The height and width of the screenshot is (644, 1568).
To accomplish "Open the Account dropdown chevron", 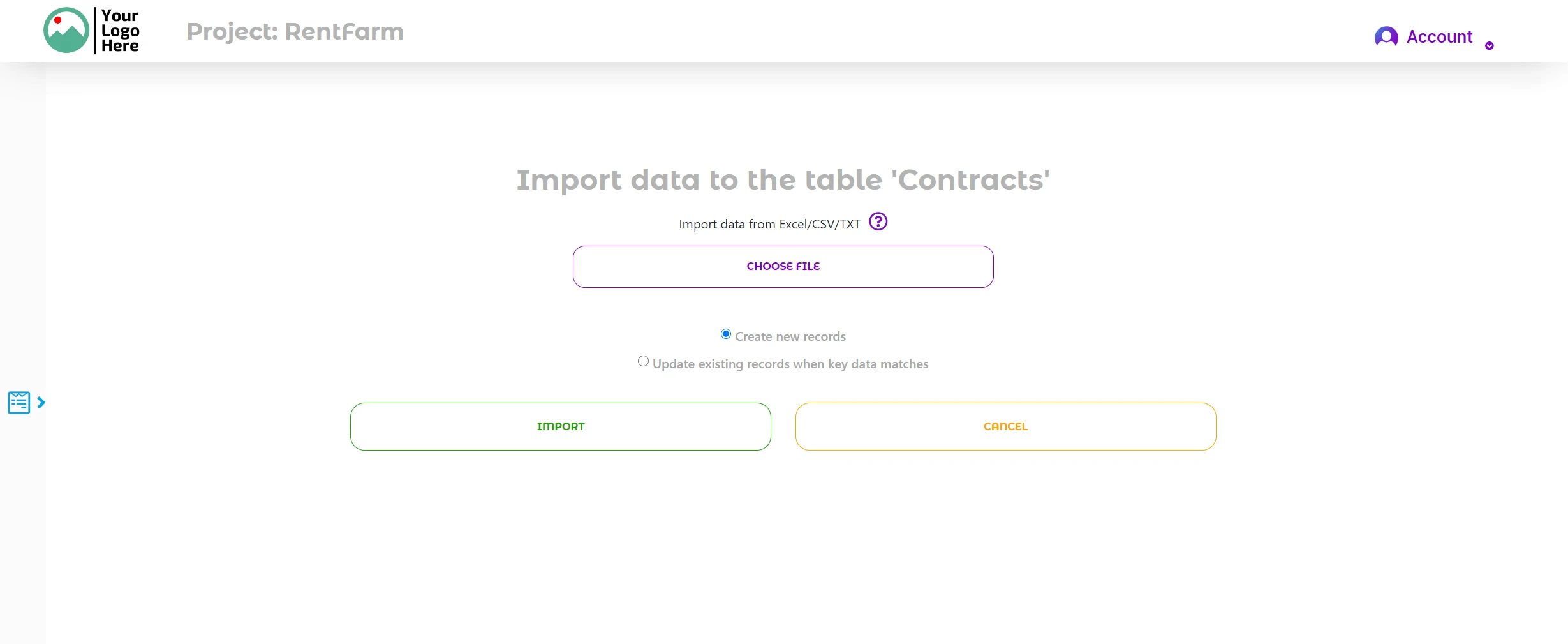I will click(x=1490, y=45).
